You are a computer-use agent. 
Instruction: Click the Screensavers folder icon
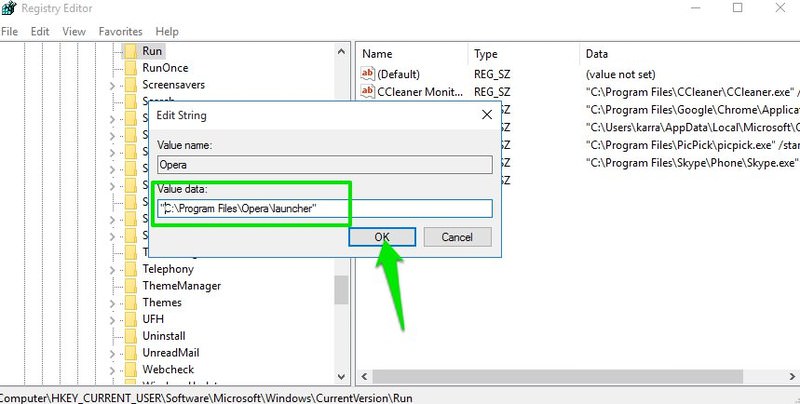(131, 85)
